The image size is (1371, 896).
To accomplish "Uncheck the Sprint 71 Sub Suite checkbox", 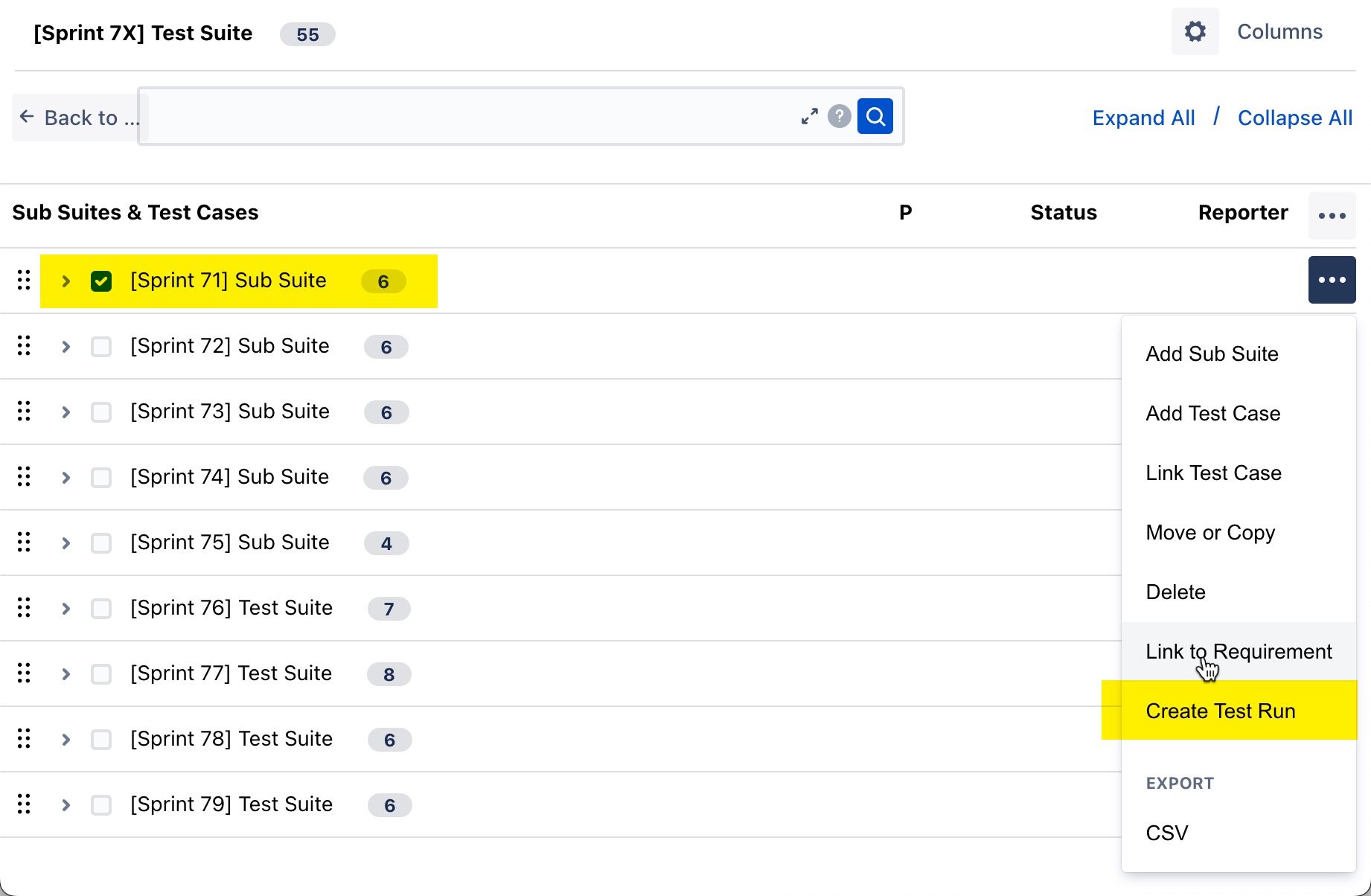I will click(x=101, y=281).
